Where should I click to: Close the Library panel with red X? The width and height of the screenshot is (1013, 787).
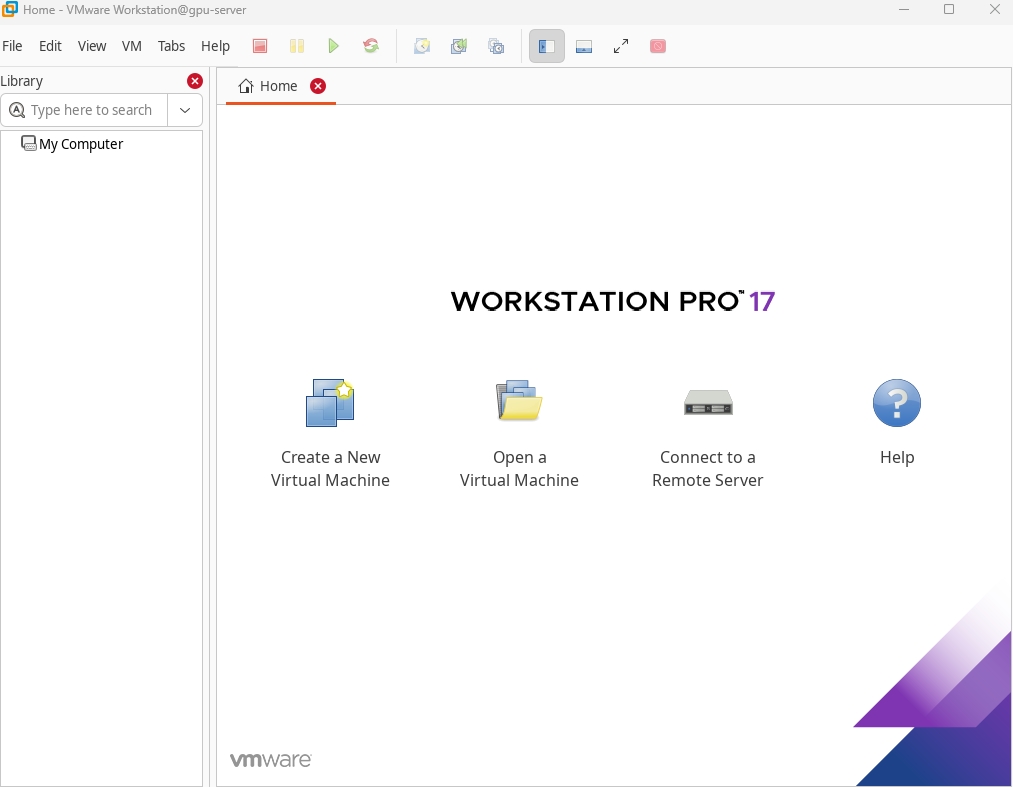tap(194, 81)
